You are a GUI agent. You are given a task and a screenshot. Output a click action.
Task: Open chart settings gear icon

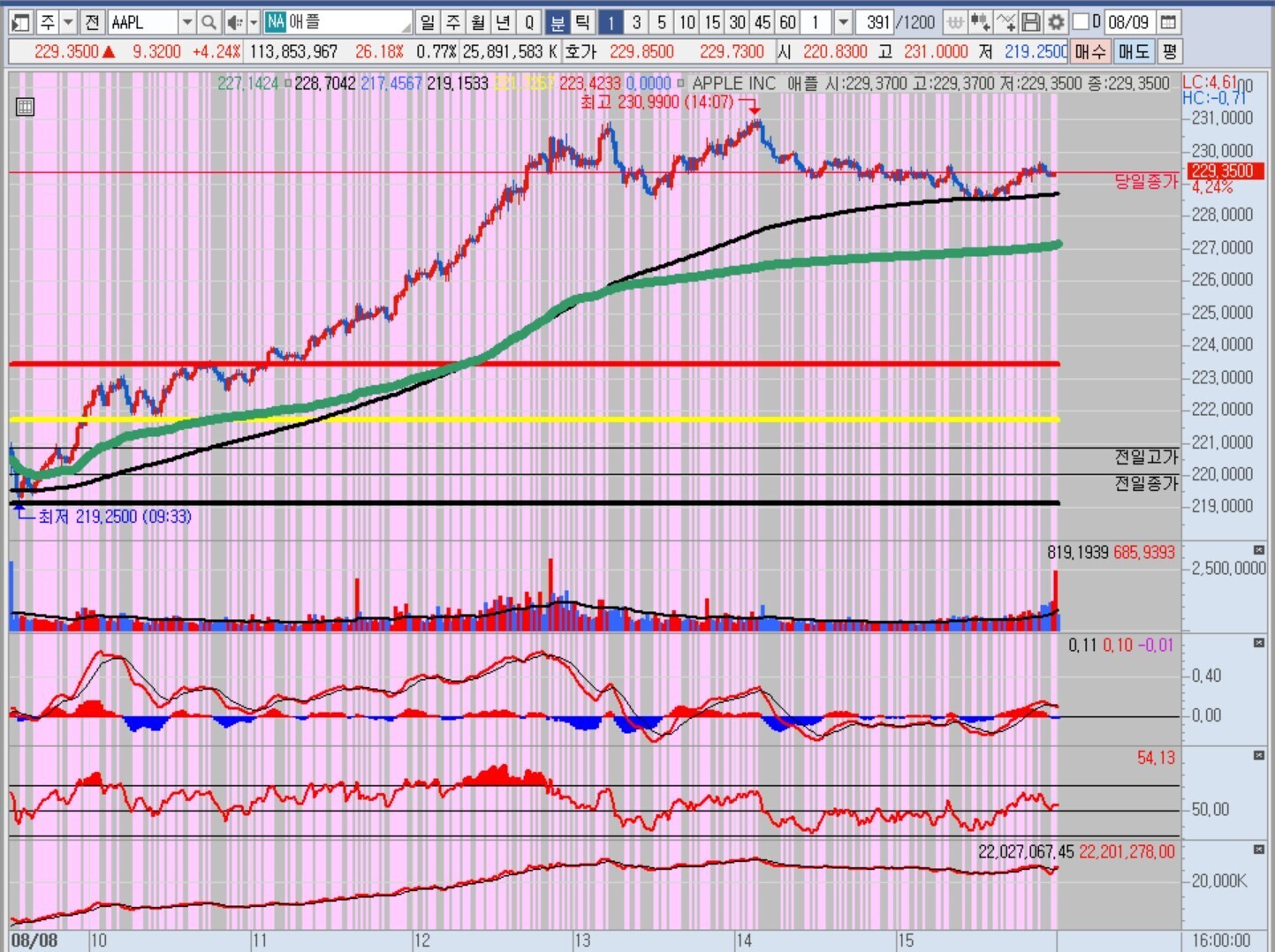point(1056,22)
